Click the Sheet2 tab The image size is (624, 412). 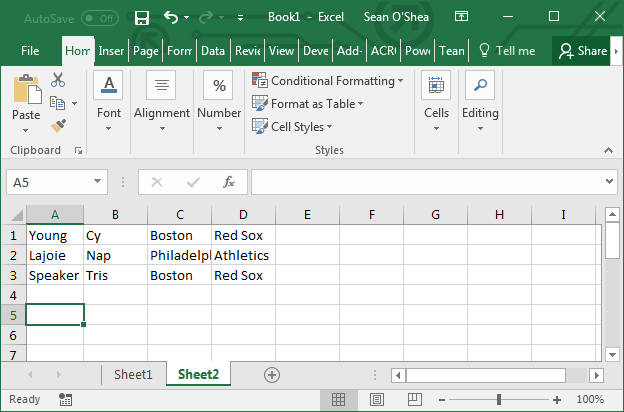(x=198, y=375)
